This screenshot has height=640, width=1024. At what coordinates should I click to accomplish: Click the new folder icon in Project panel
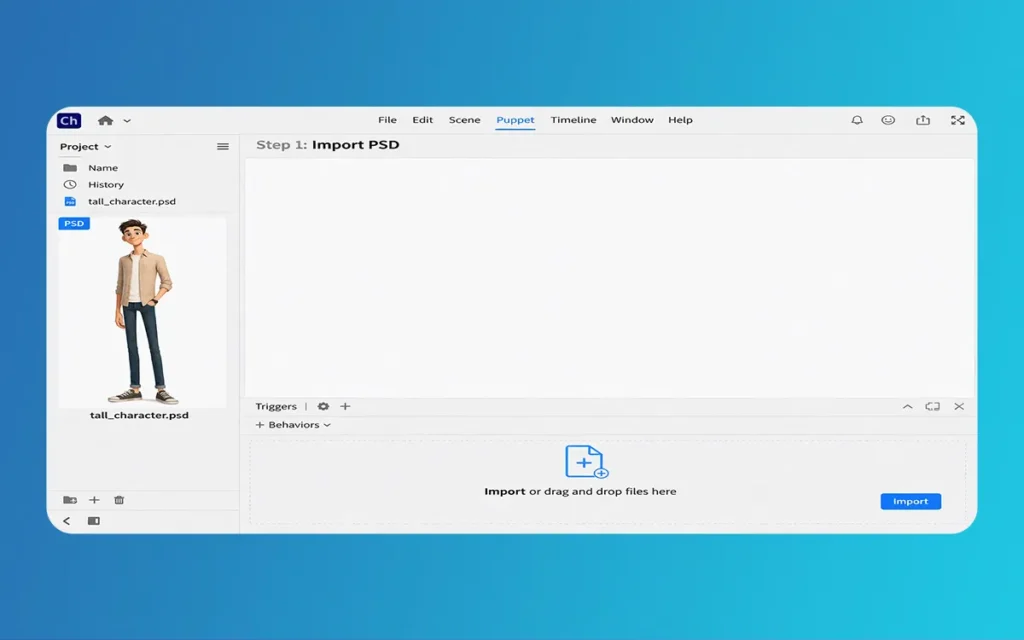tap(69, 500)
